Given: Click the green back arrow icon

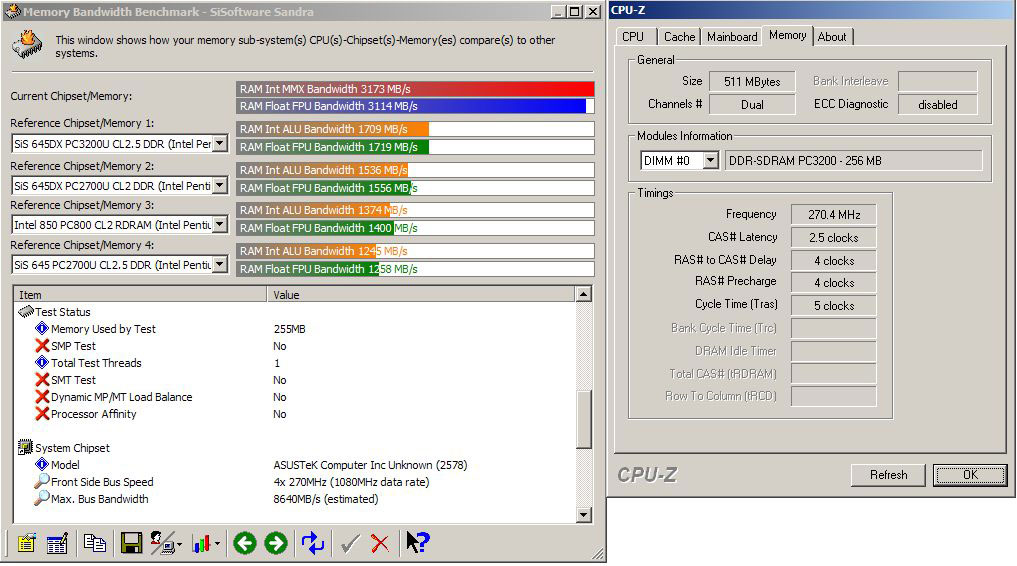Looking at the screenshot, I should coord(245,543).
